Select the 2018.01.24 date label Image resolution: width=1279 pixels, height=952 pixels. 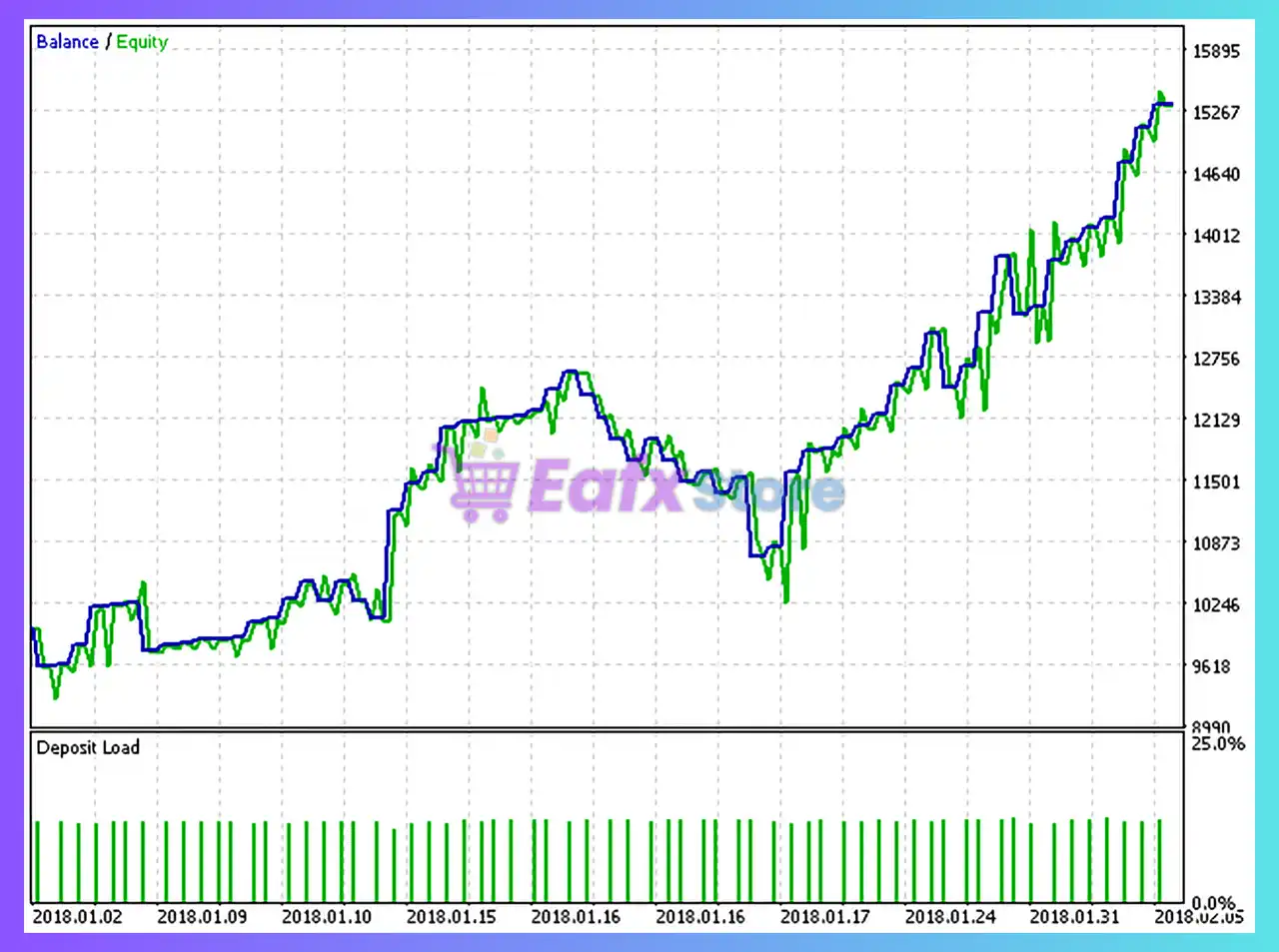(x=949, y=916)
